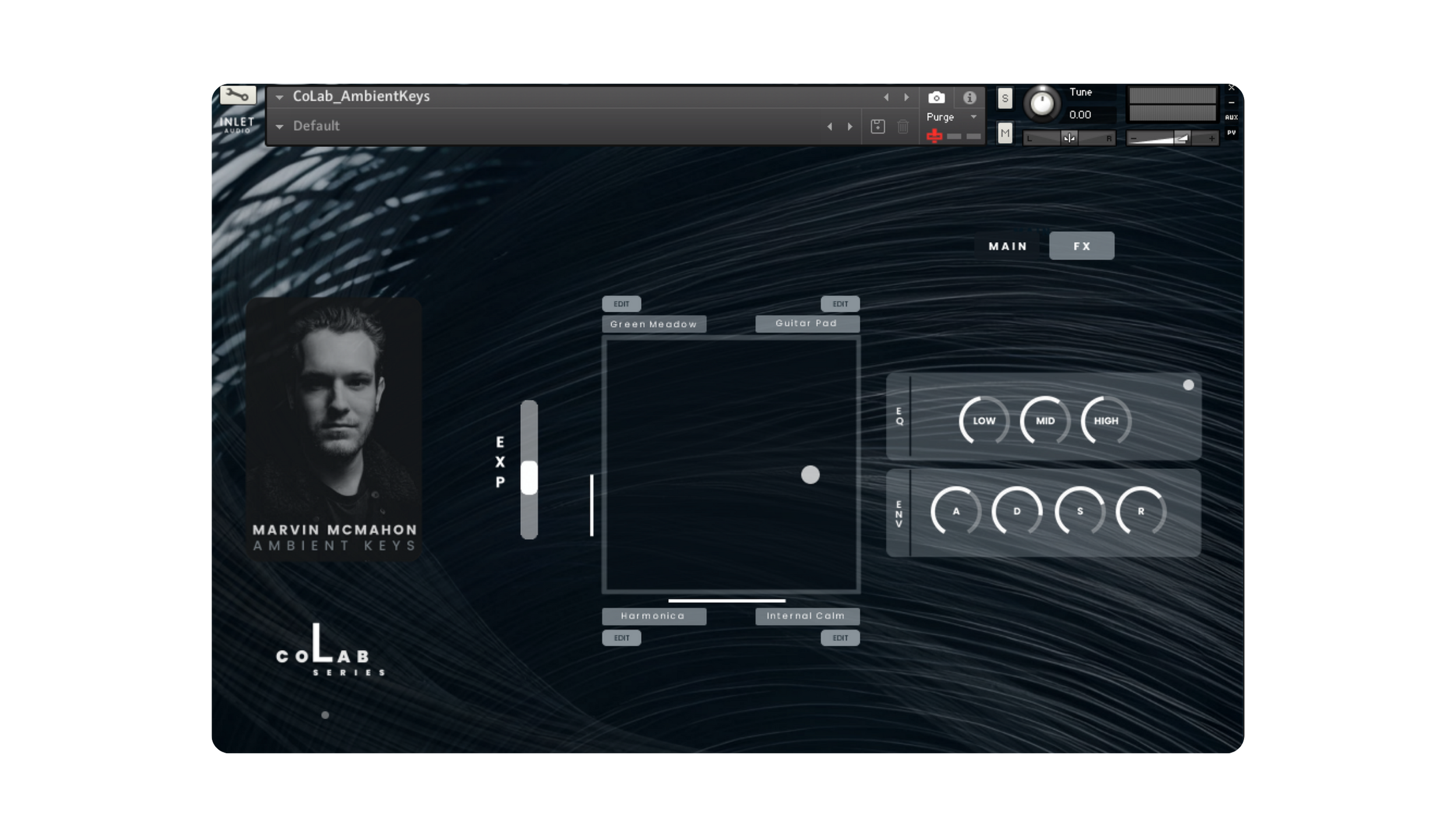Click the red MIDI channel indicator icon

934,136
